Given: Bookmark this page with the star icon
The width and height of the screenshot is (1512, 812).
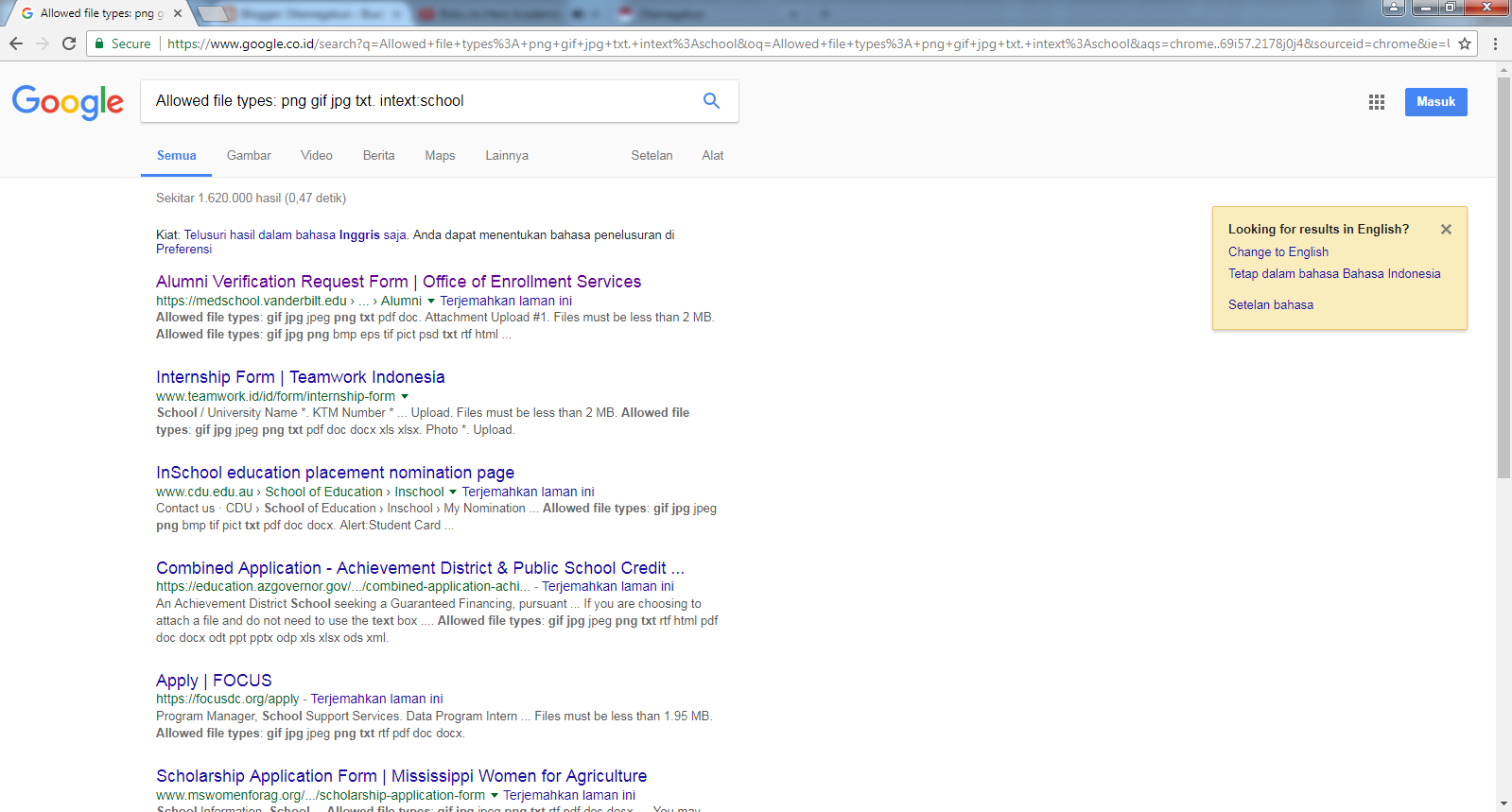Looking at the screenshot, I should 1465,43.
